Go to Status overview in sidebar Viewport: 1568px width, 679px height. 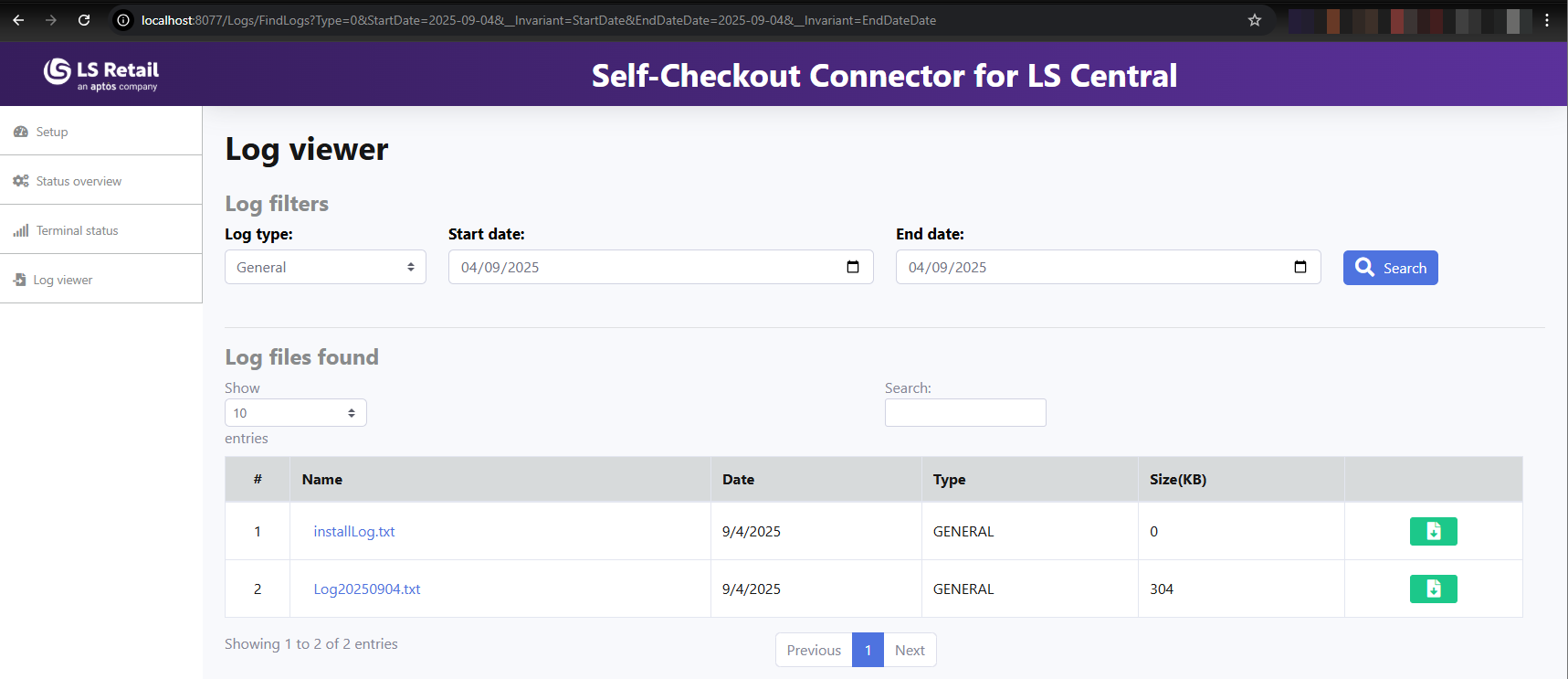point(79,181)
